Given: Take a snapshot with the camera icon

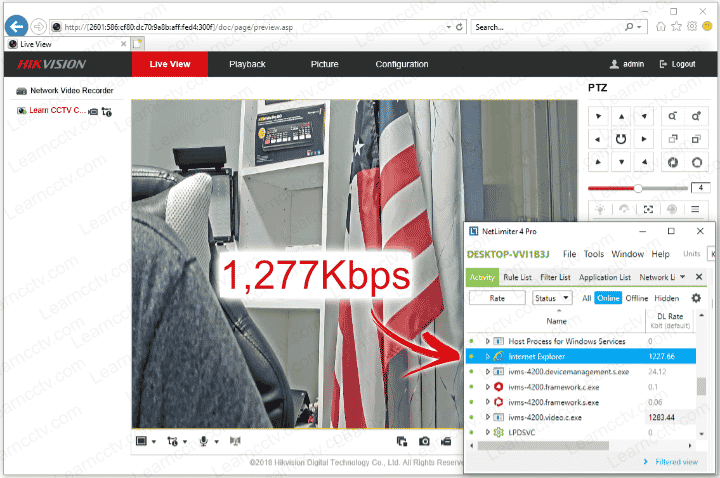Looking at the screenshot, I should 424,441.
